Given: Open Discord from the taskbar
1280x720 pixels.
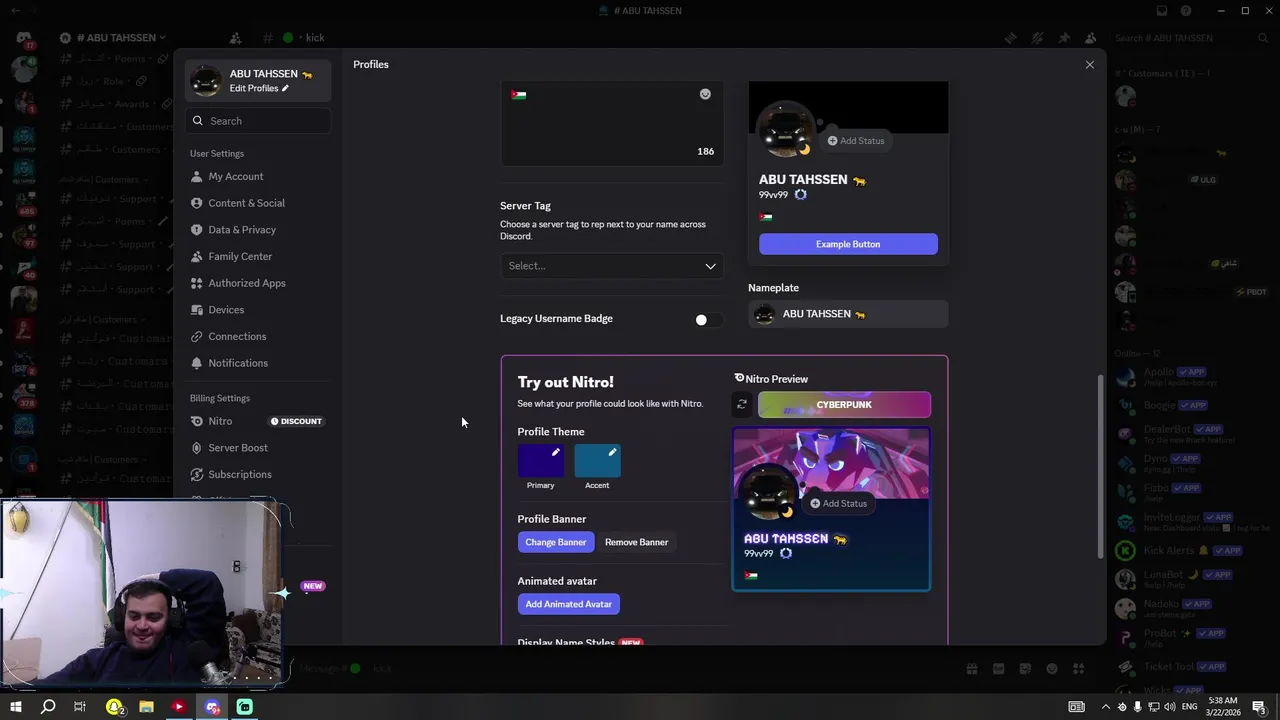Looking at the screenshot, I should tap(212, 707).
